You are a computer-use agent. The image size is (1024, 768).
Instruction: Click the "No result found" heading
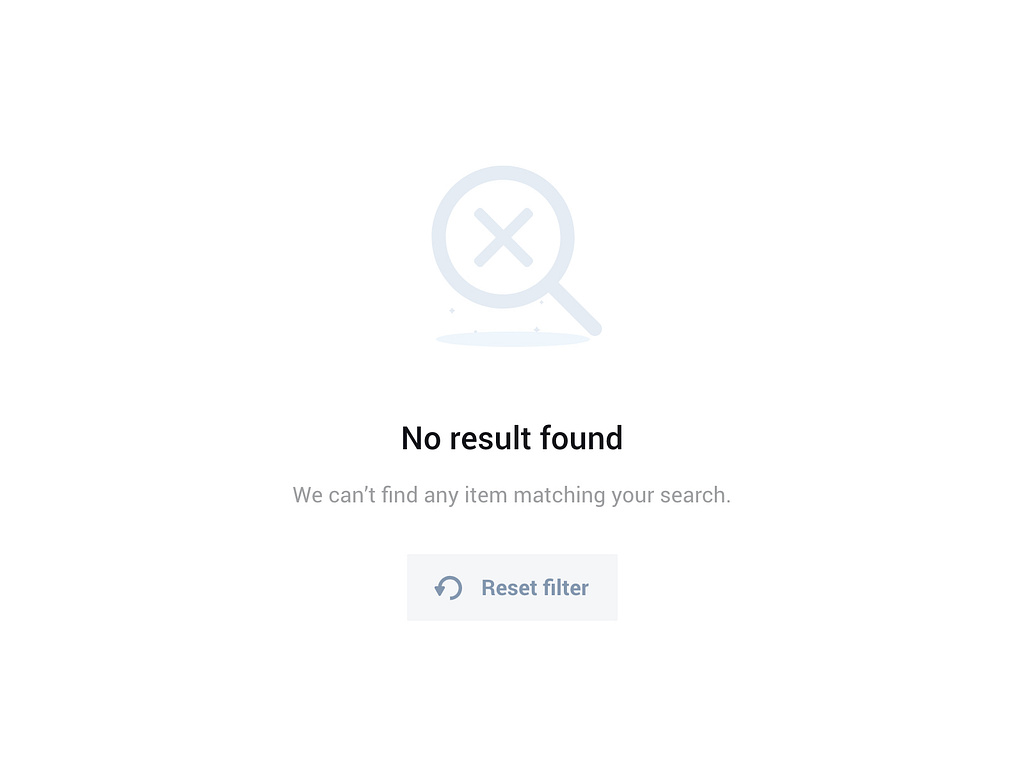click(512, 438)
